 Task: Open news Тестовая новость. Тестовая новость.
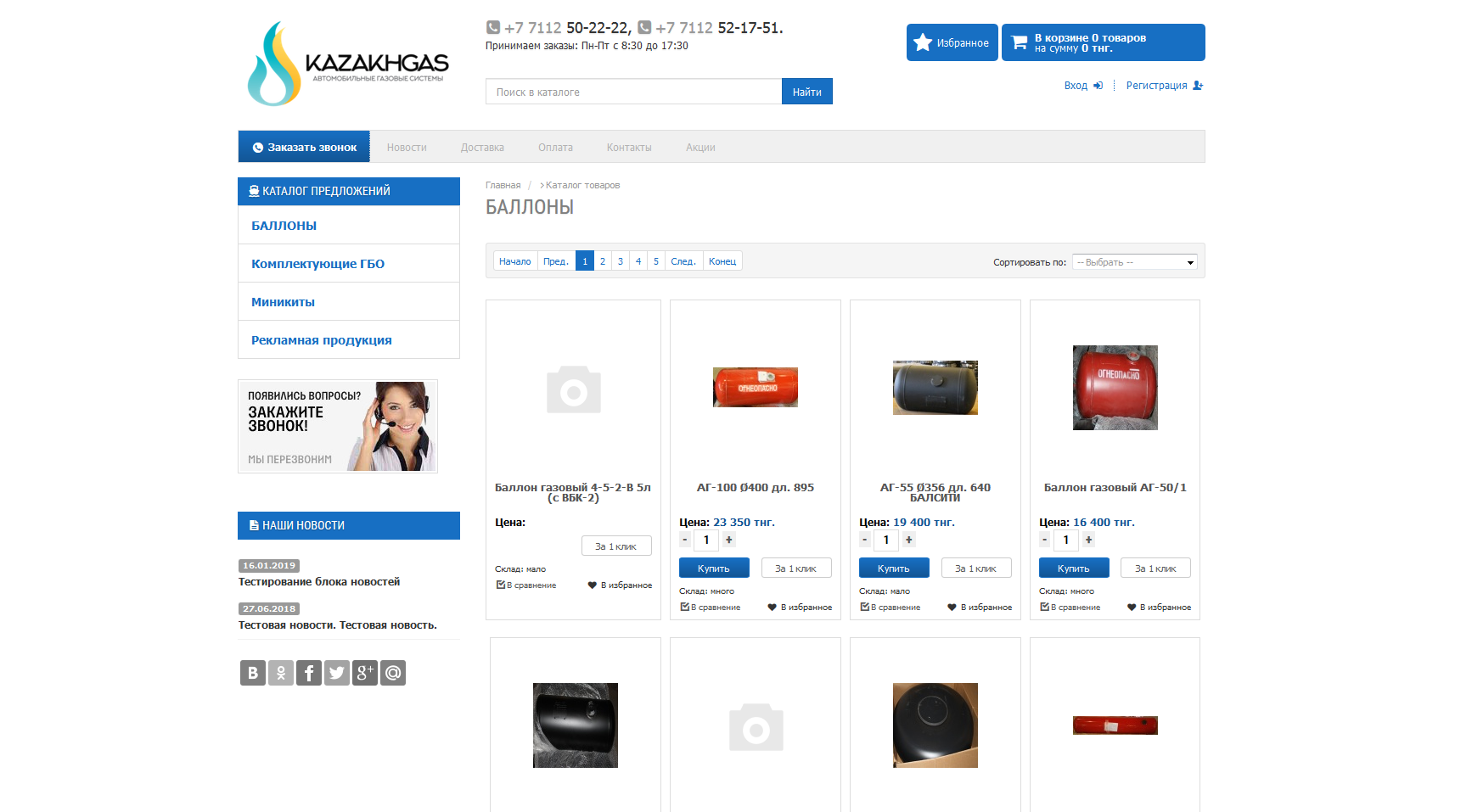(338, 625)
